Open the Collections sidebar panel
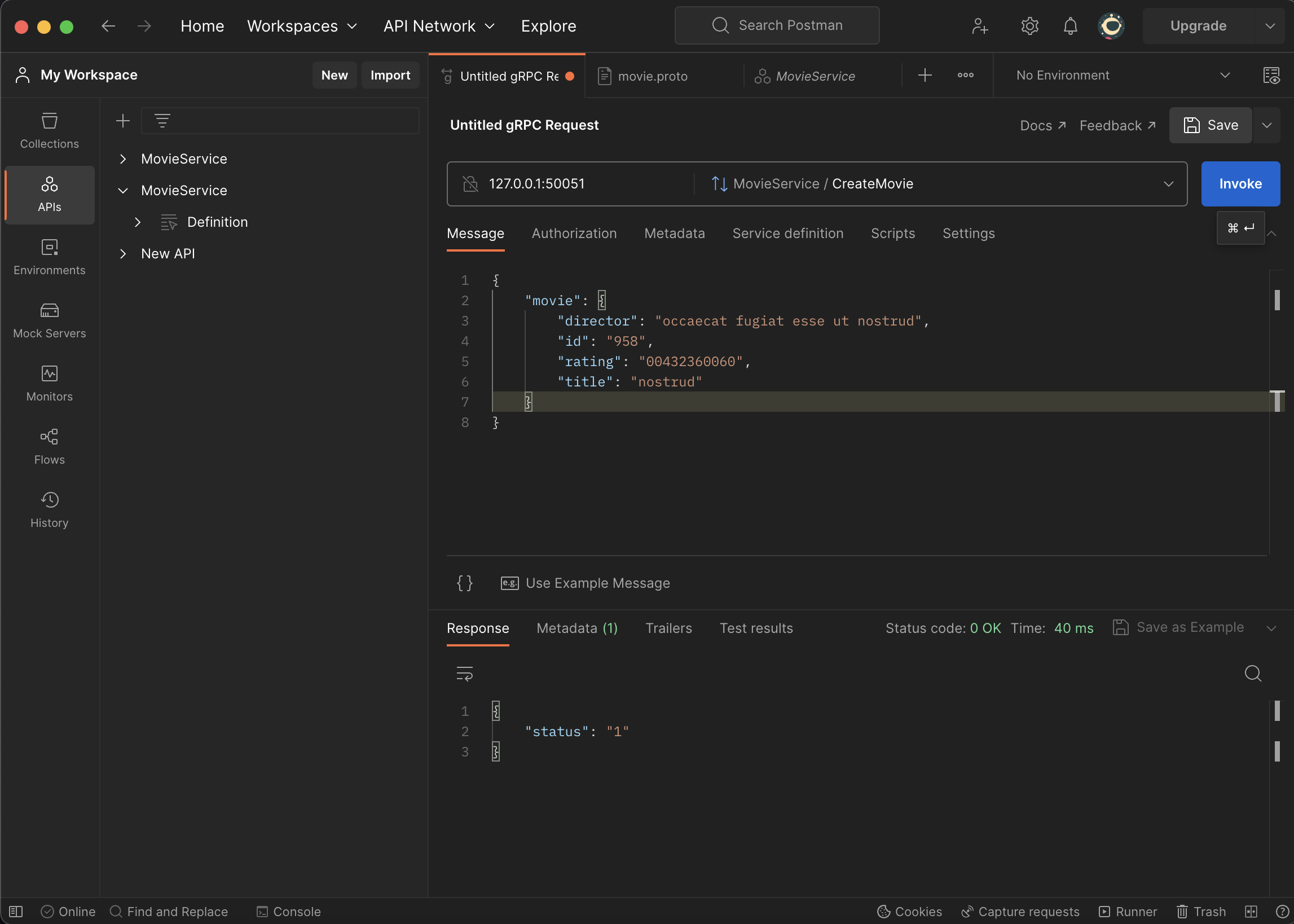The width and height of the screenshot is (1294, 924). tap(49, 130)
